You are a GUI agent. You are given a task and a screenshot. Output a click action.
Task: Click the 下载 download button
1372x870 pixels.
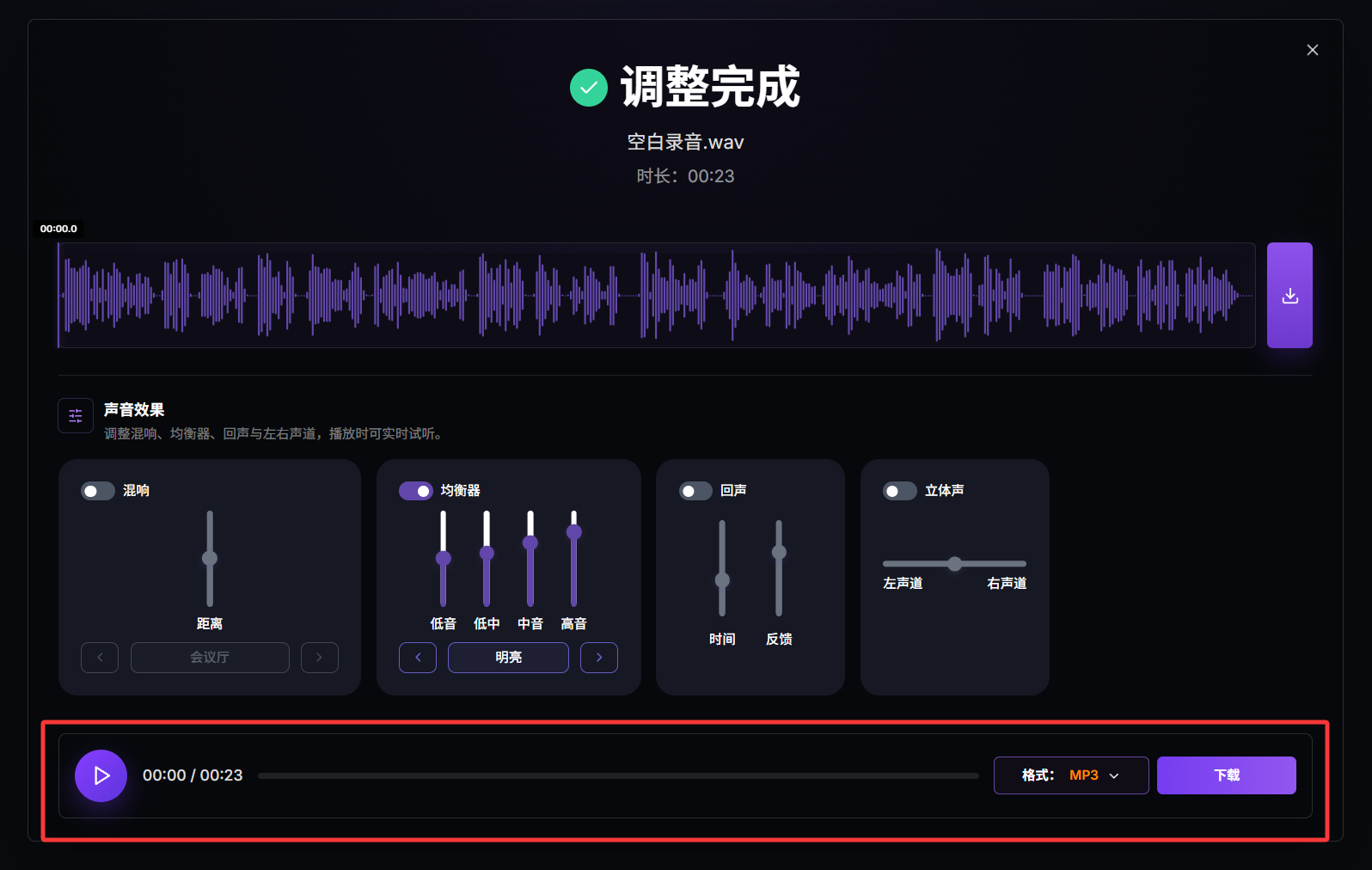[1227, 775]
